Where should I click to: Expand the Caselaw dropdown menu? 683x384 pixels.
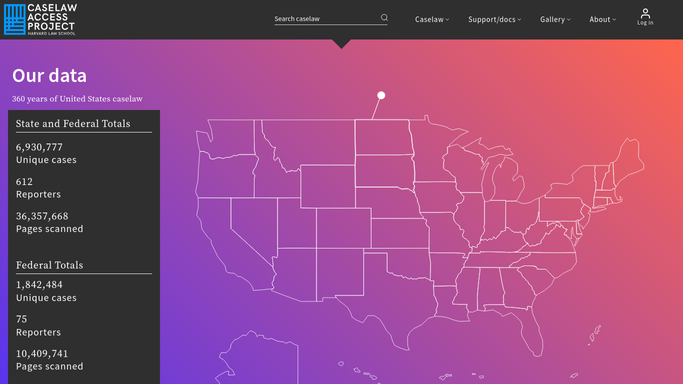click(x=432, y=19)
